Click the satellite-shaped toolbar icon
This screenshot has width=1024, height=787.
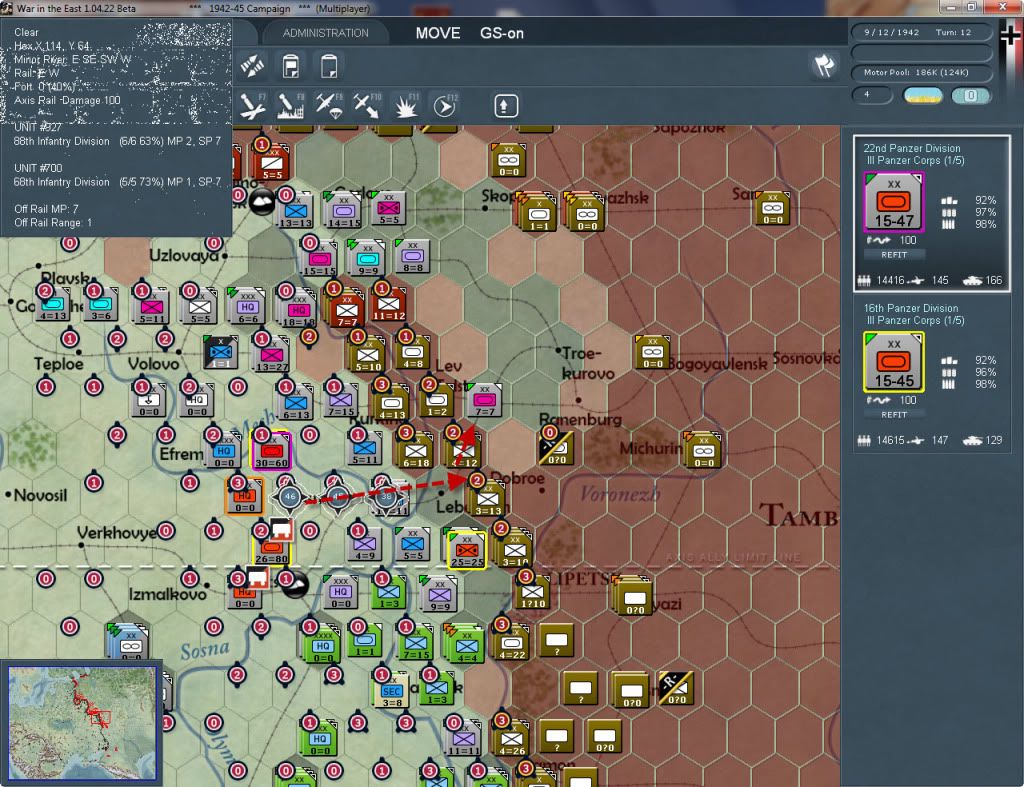[252, 65]
